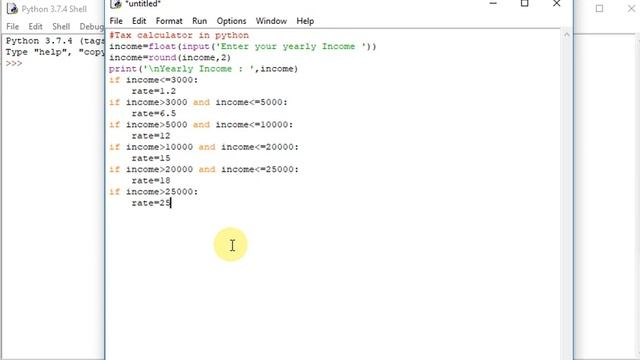Click the 'rate=12' line
Viewport: 640px width, 360px height.
151,136
